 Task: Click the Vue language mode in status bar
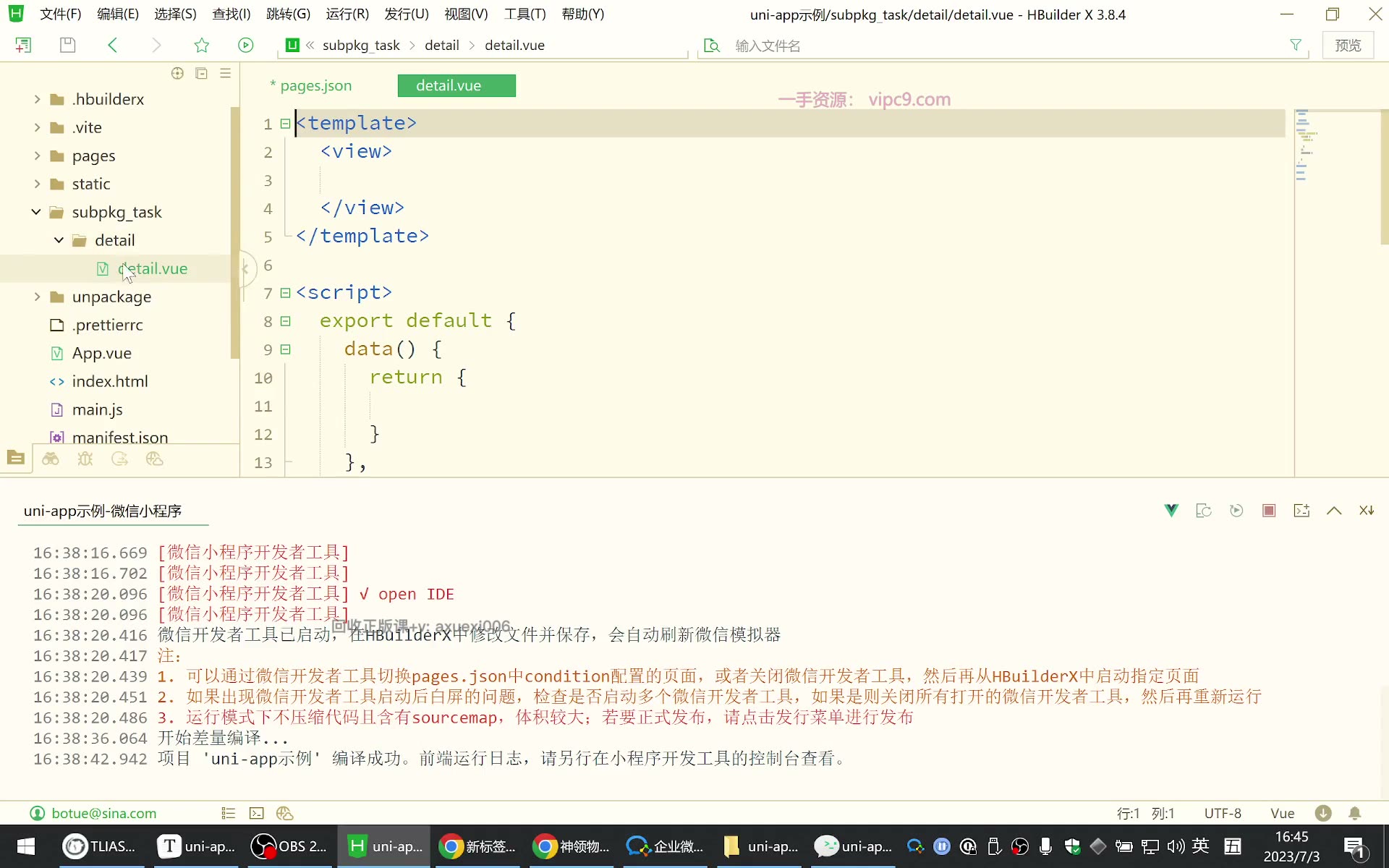1283,813
